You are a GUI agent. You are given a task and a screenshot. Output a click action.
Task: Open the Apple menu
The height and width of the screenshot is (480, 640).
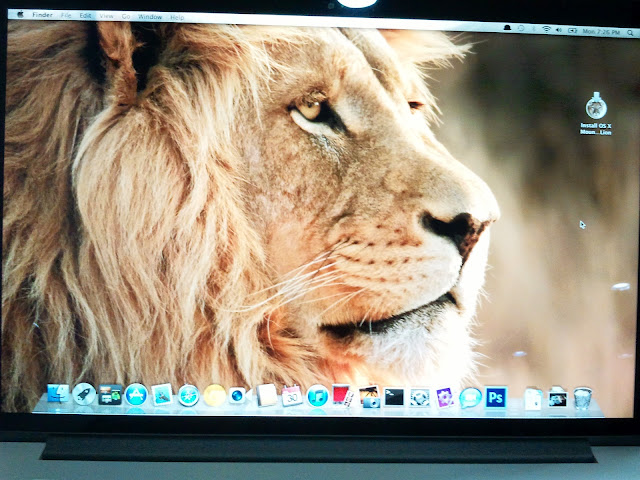pyautogui.click(x=20, y=14)
